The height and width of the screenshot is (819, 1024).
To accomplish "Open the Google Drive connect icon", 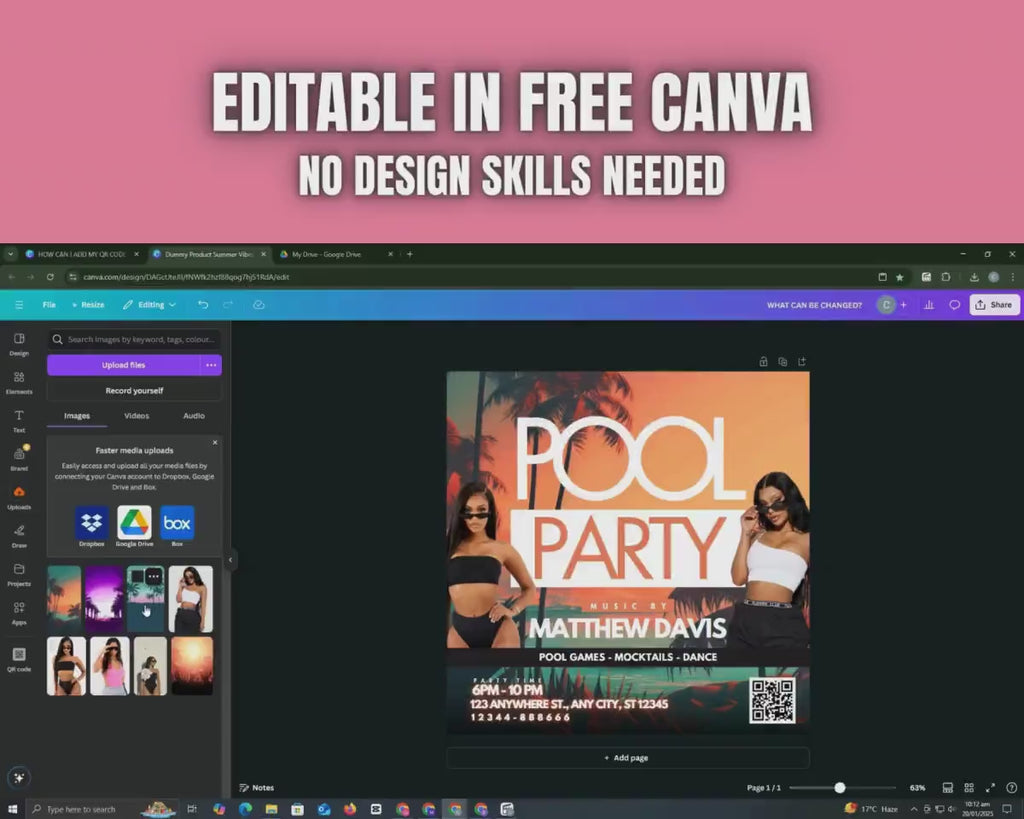I will (135, 522).
